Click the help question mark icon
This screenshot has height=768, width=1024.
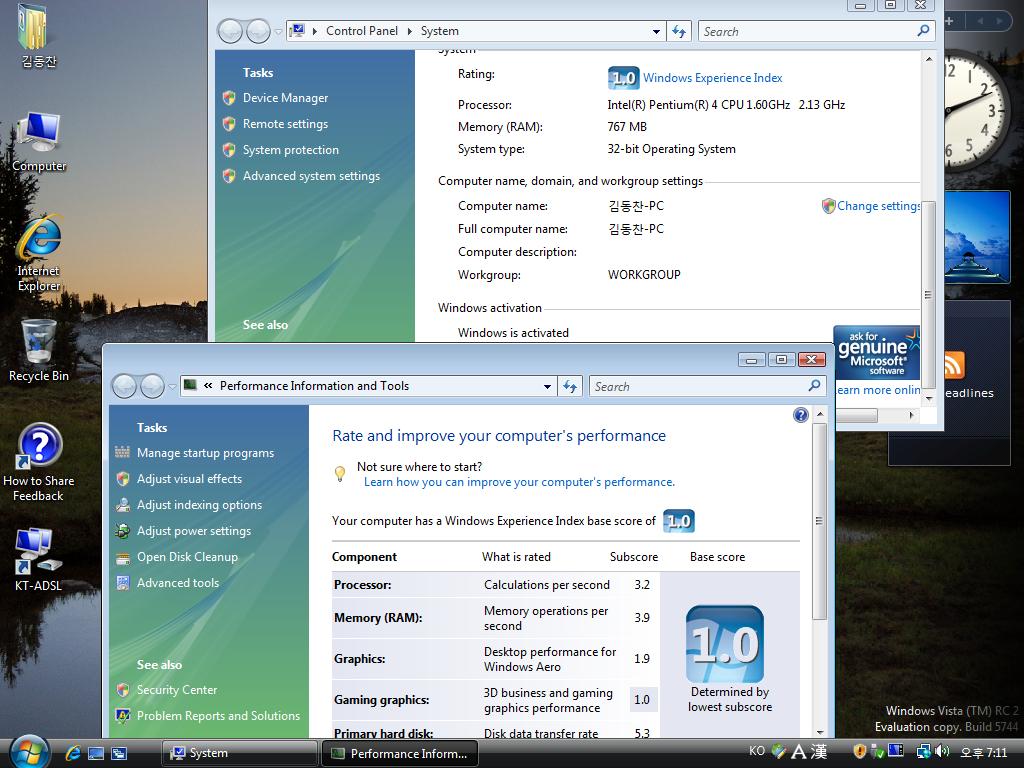[800, 415]
